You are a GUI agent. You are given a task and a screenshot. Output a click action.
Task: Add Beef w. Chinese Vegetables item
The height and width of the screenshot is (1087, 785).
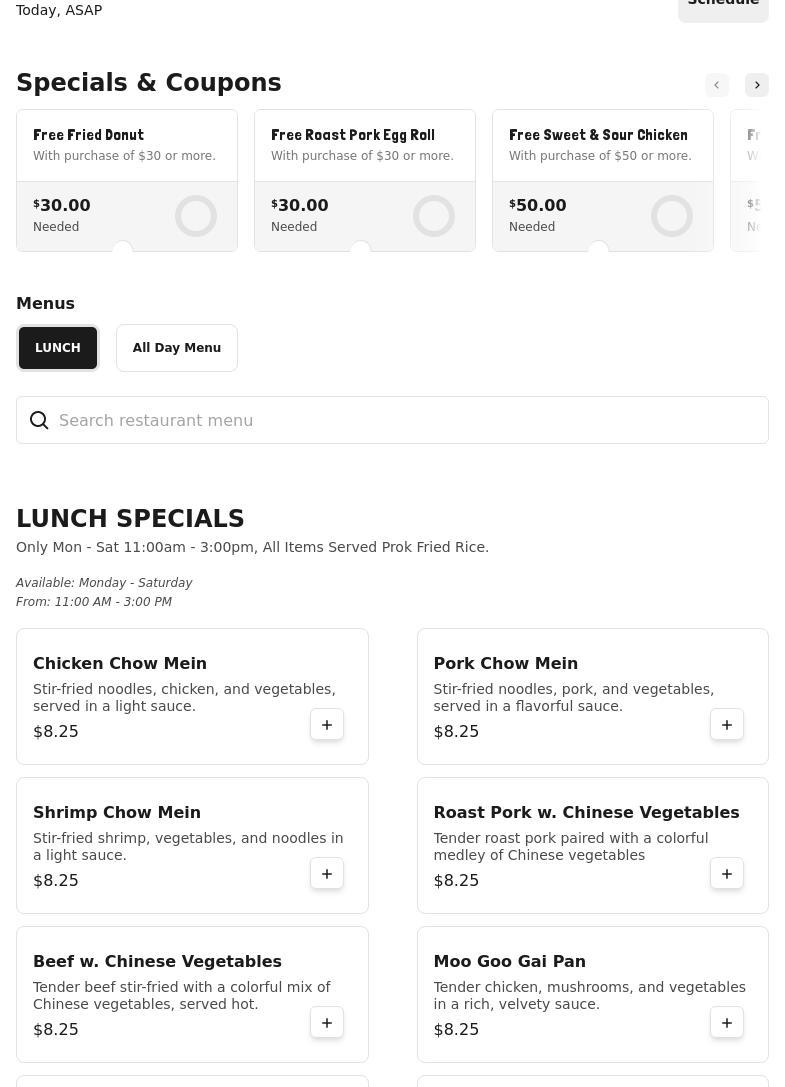327,1022
